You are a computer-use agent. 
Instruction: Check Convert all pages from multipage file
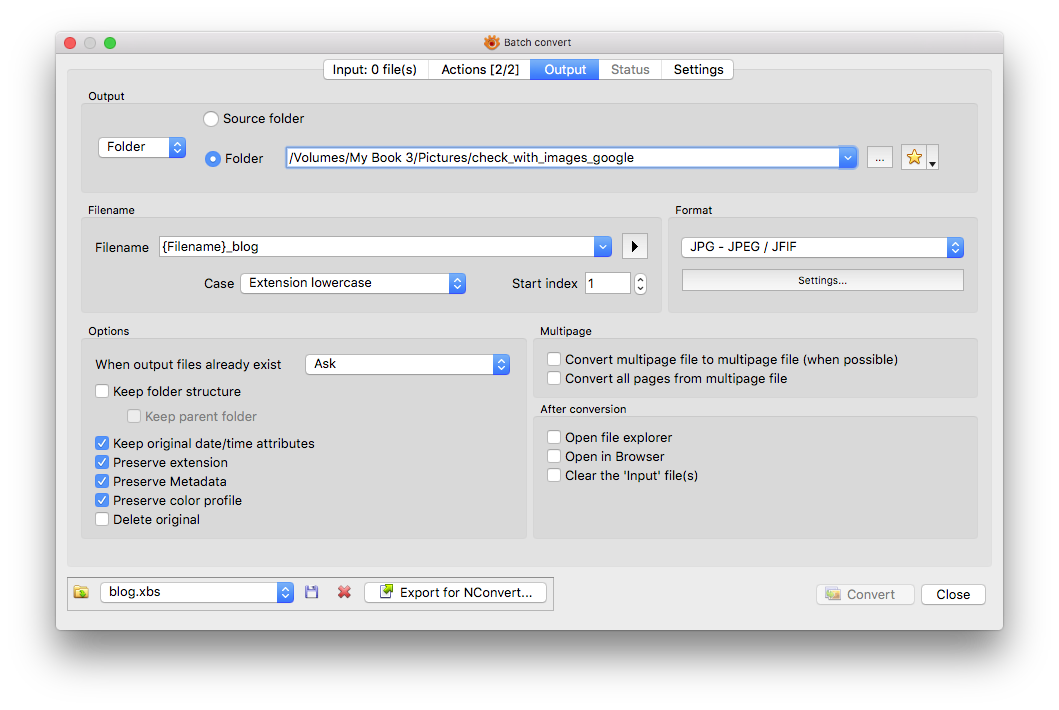tap(554, 378)
